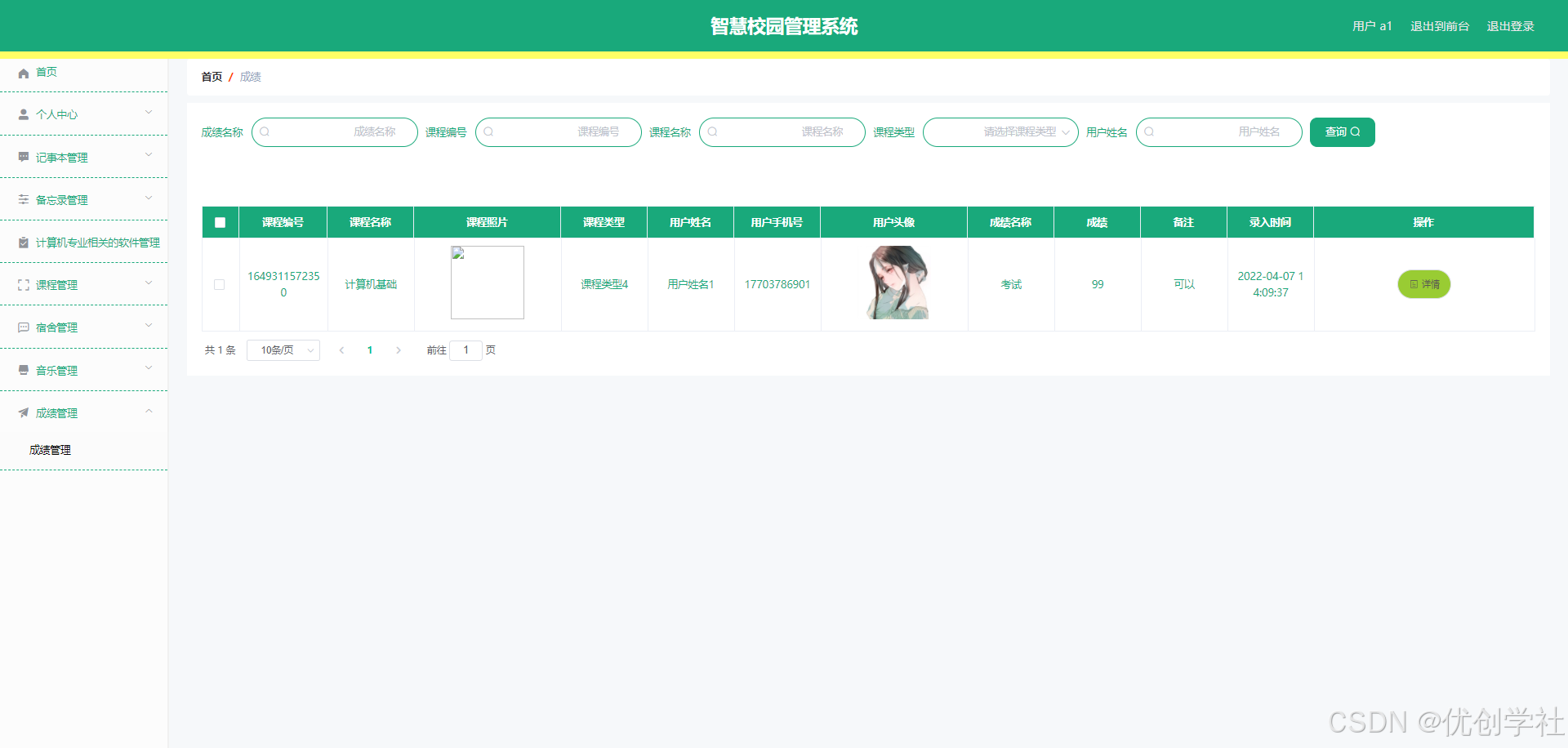
Task: Click search icon in 成绩名称 field
Action: pyautogui.click(x=265, y=131)
